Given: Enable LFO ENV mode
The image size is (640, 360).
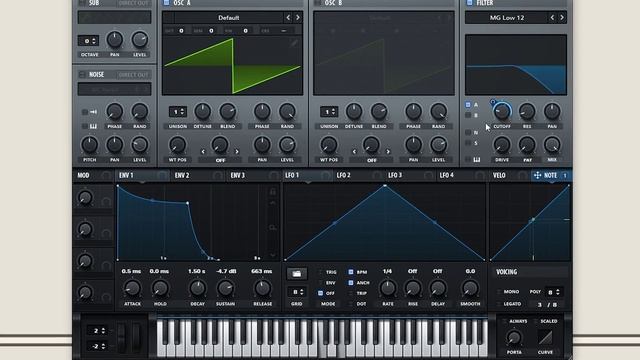Looking at the screenshot, I should 320,282.
